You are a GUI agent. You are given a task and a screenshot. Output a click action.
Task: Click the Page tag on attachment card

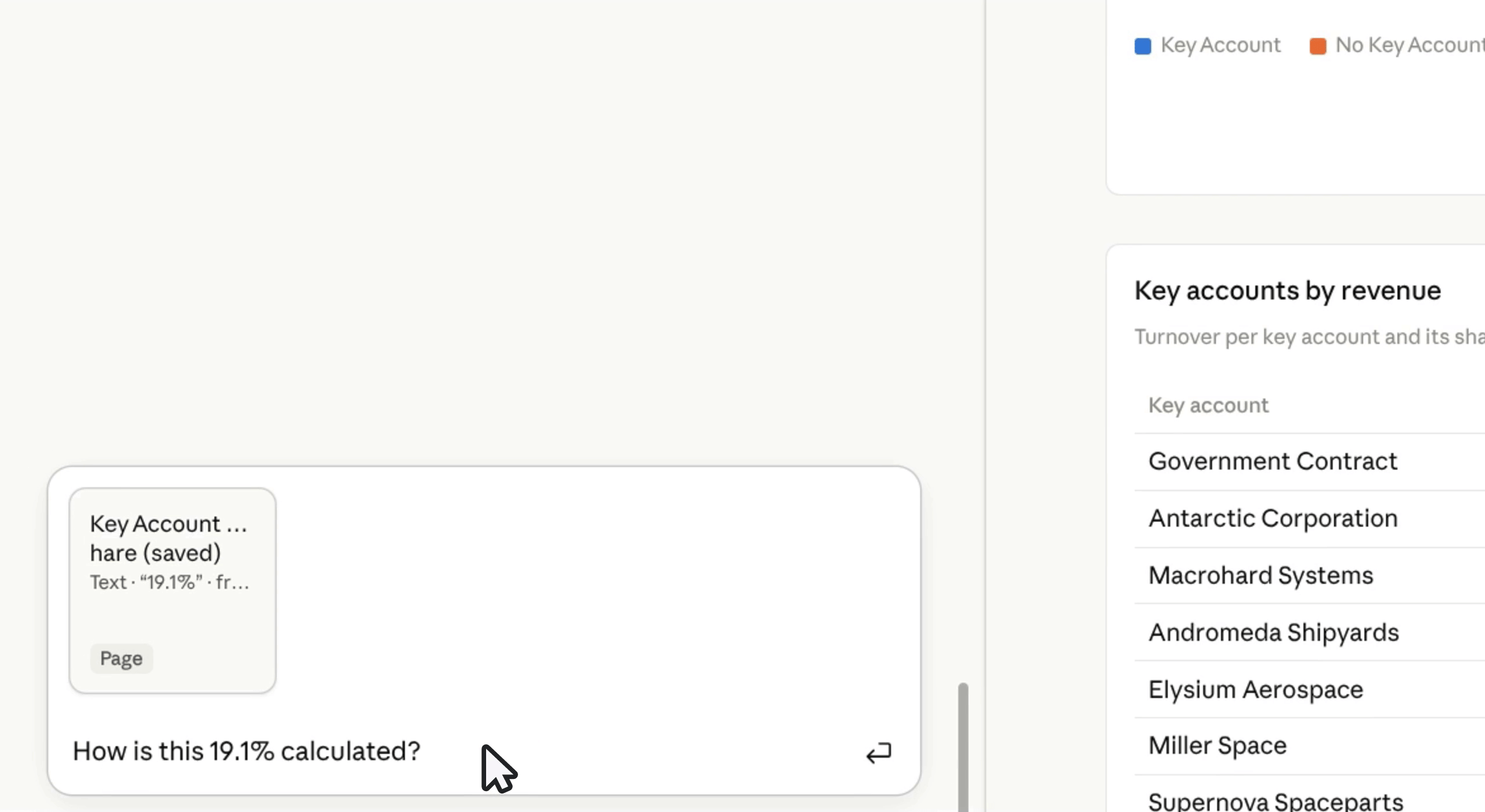[x=121, y=658]
